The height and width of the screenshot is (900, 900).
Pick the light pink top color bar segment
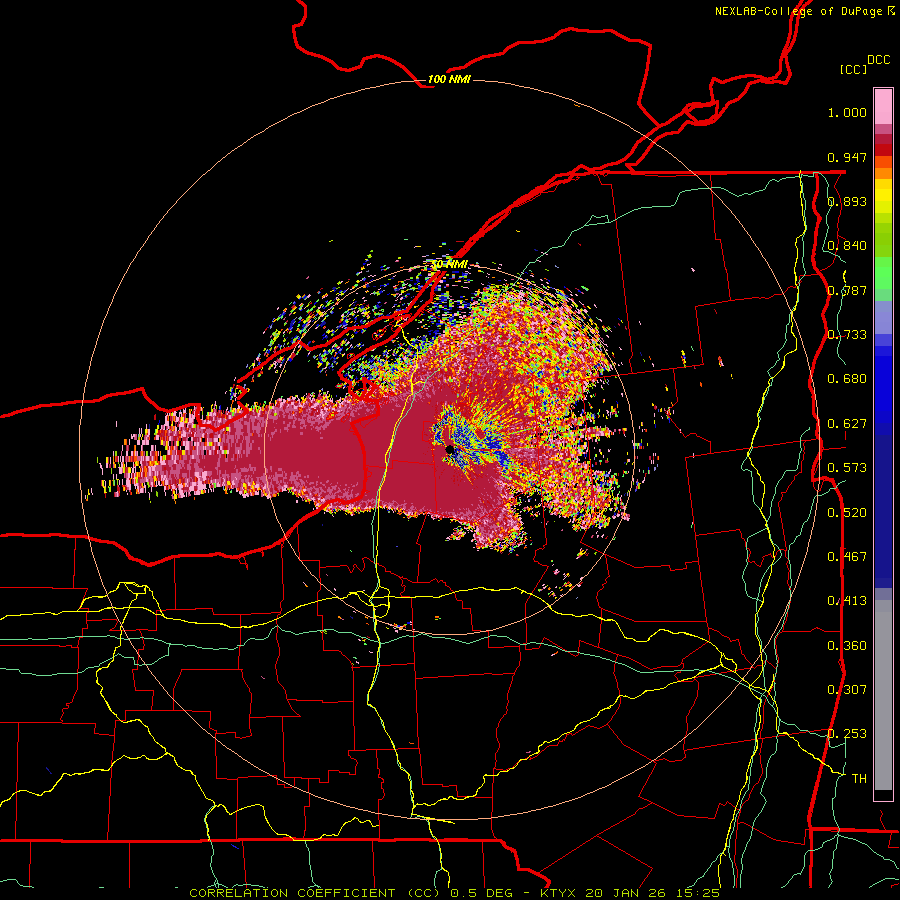pos(883,106)
